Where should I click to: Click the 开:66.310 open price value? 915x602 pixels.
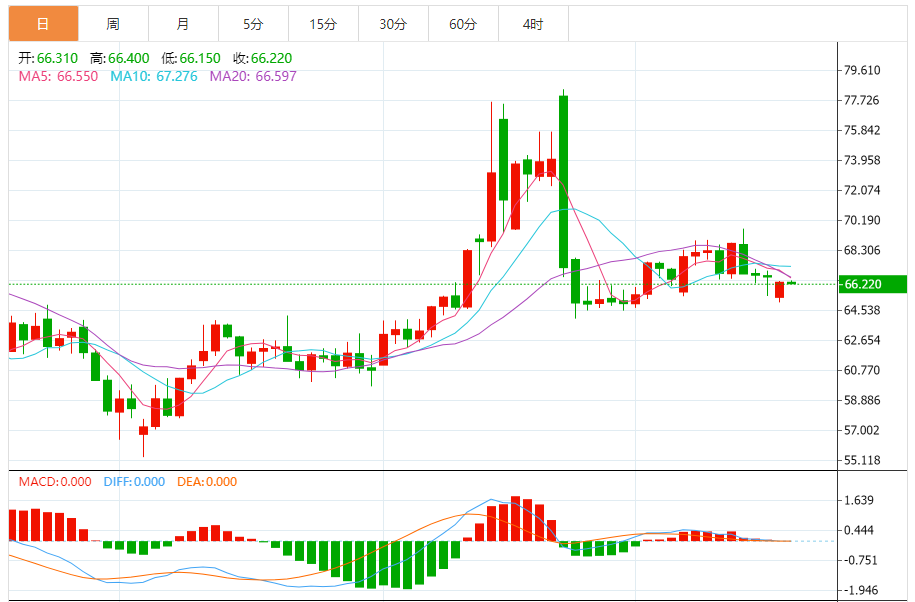click(x=48, y=58)
